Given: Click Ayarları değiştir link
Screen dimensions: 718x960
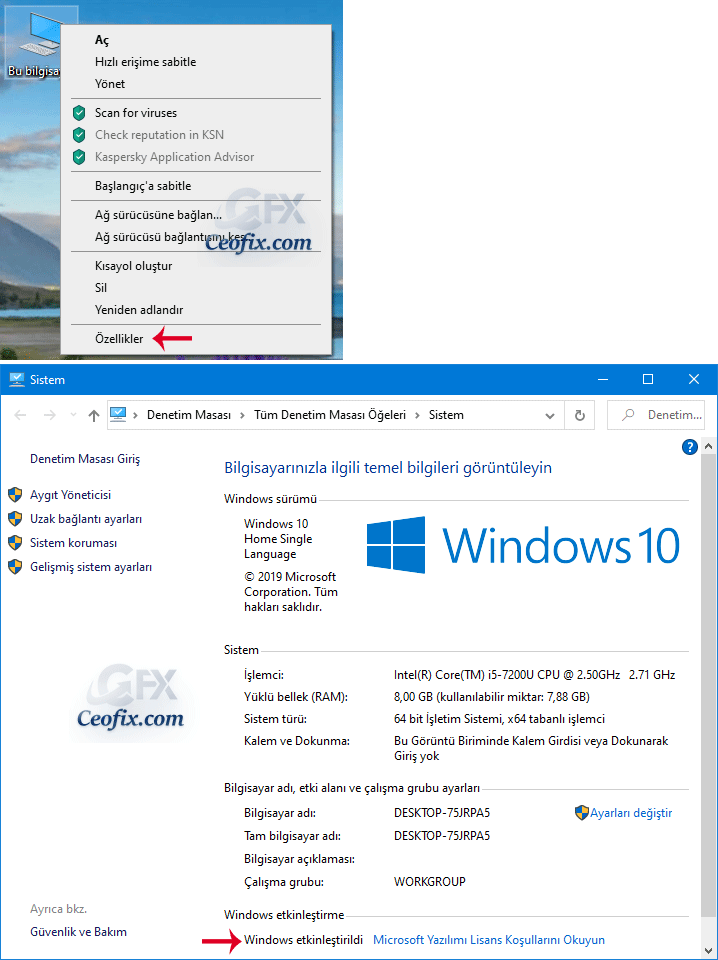Looking at the screenshot, I should click(x=631, y=813).
